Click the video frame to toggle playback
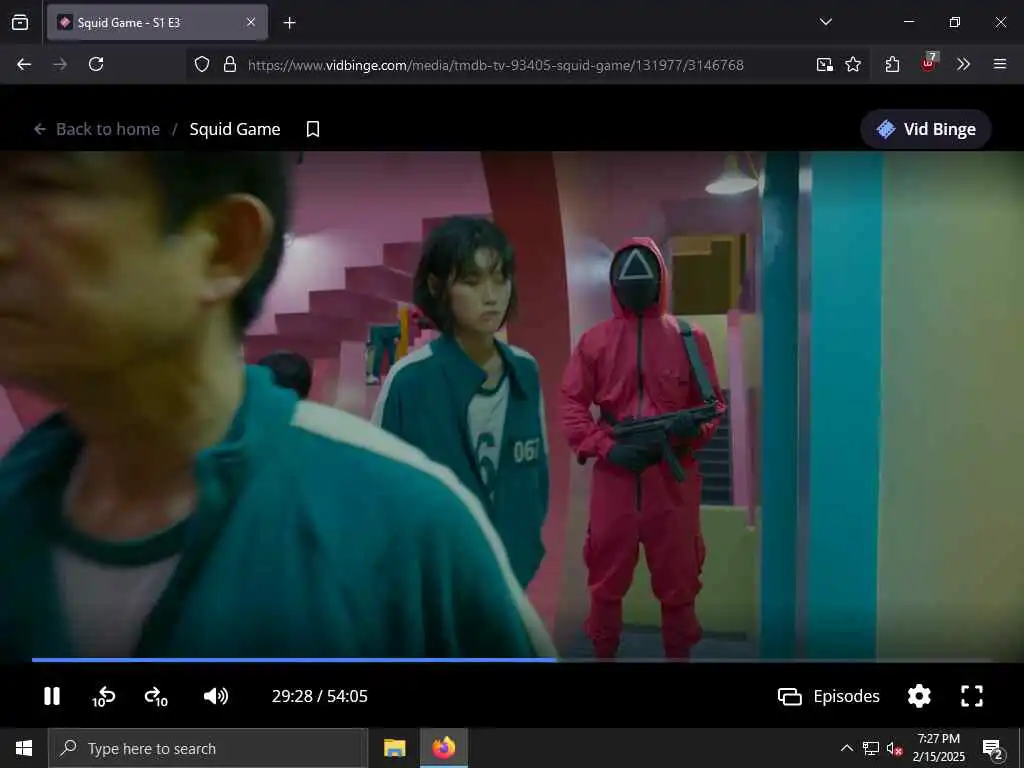This screenshot has height=768, width=1024. tap(512, 405)
